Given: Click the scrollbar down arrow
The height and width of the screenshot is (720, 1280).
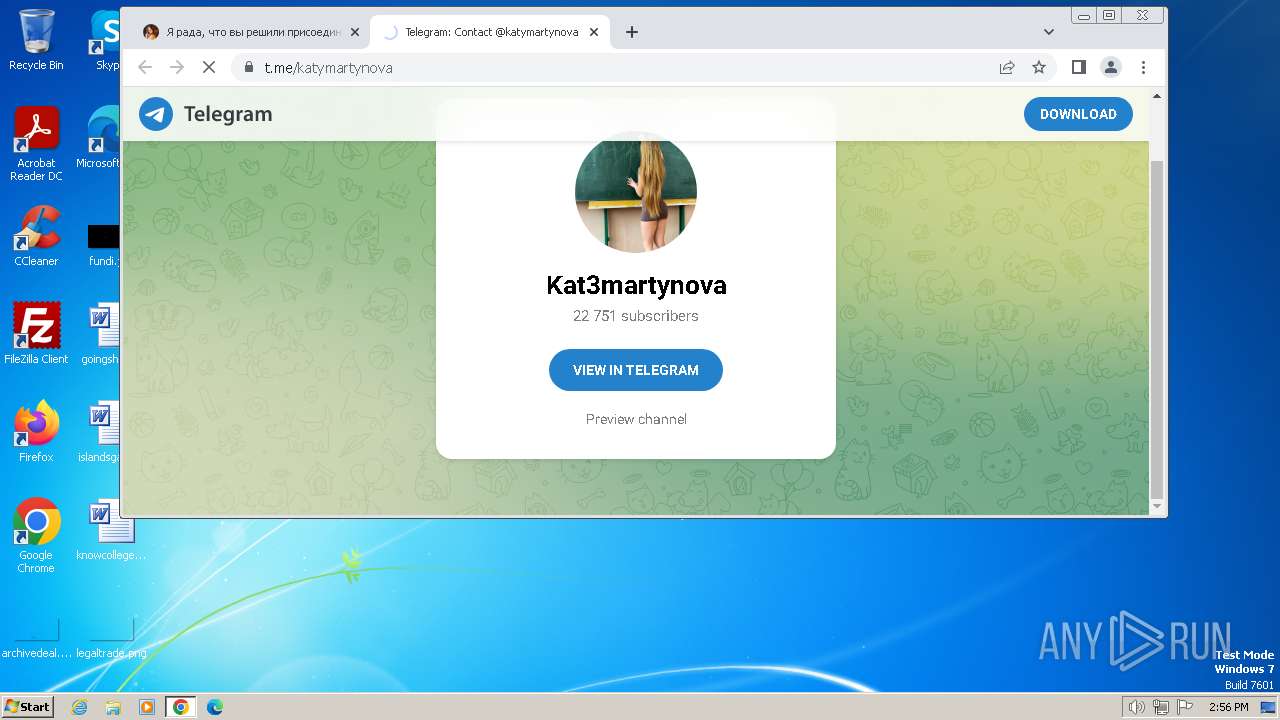Looking at the screenshot, I should coord(1157,508).
